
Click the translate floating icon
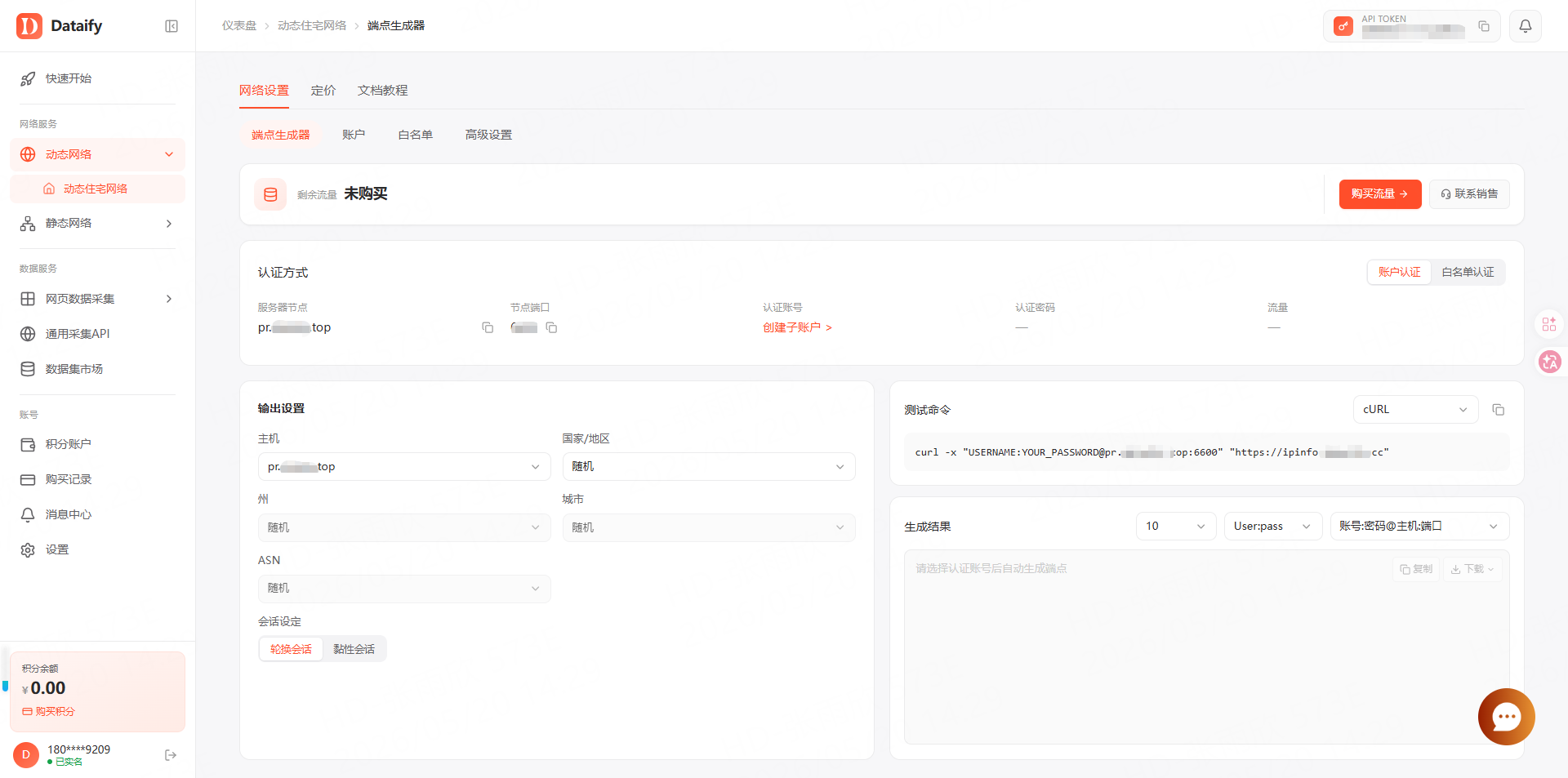[1549, 362]
